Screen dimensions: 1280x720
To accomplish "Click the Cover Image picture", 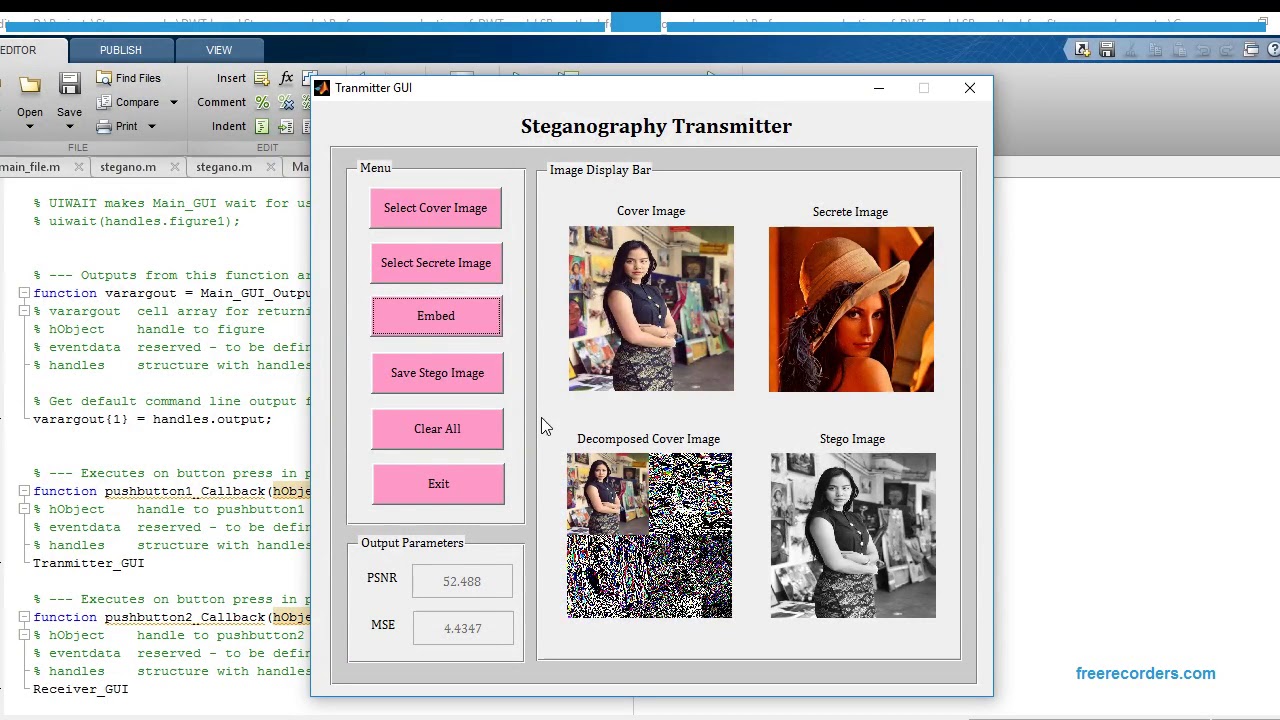I will [x=651, y=308].
